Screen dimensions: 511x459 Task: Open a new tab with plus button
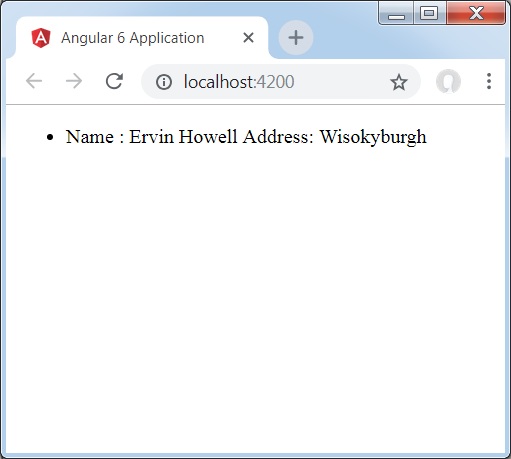coord(296,38)
